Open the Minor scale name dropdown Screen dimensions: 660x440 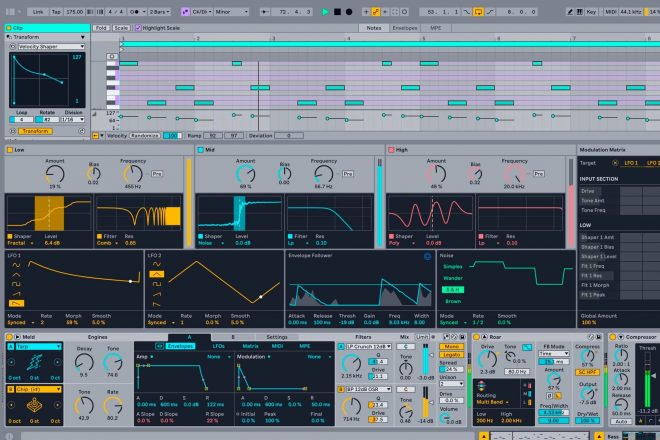click(232, 12)
